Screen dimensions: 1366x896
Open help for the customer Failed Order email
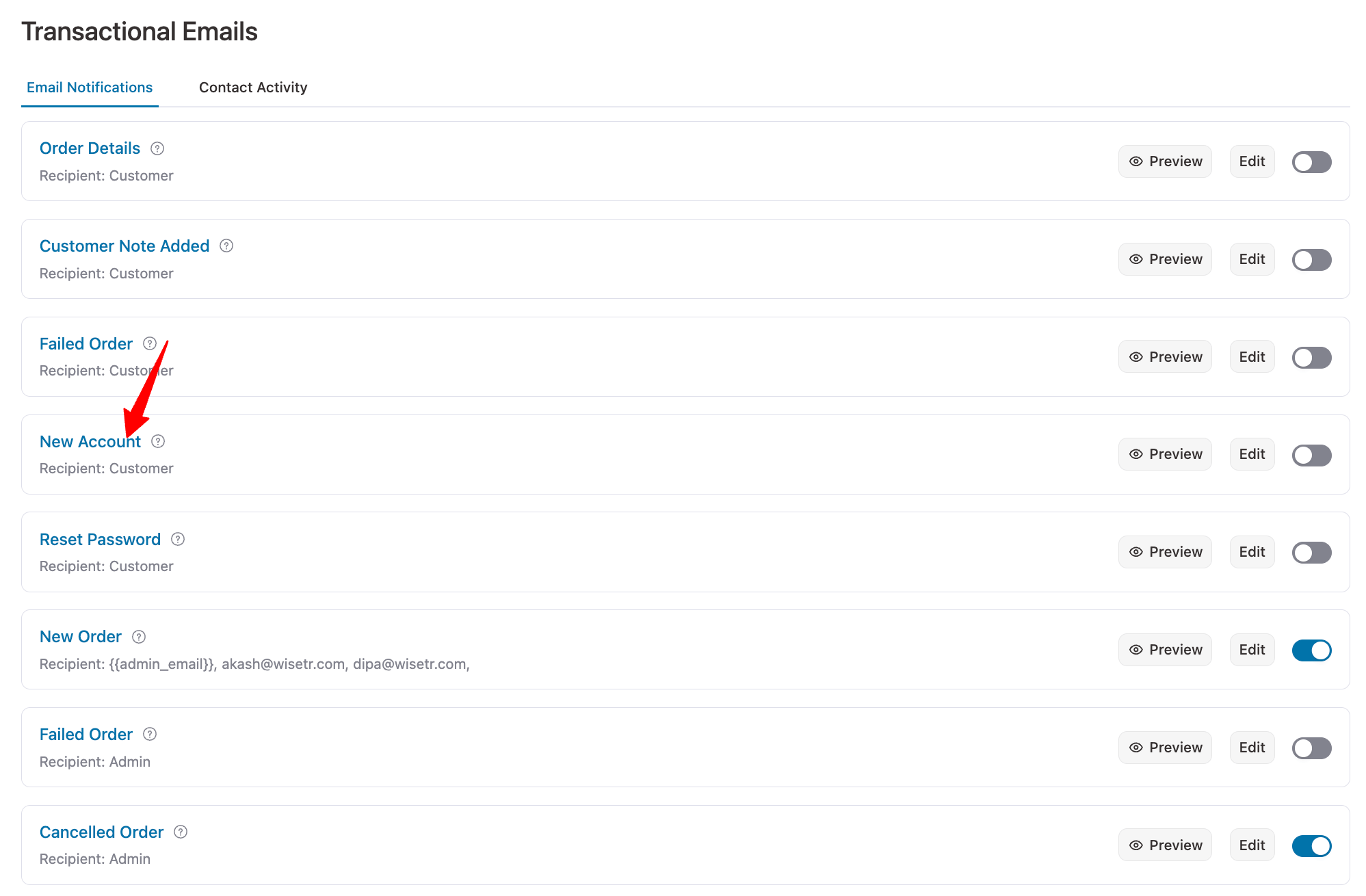click(150, 343)
